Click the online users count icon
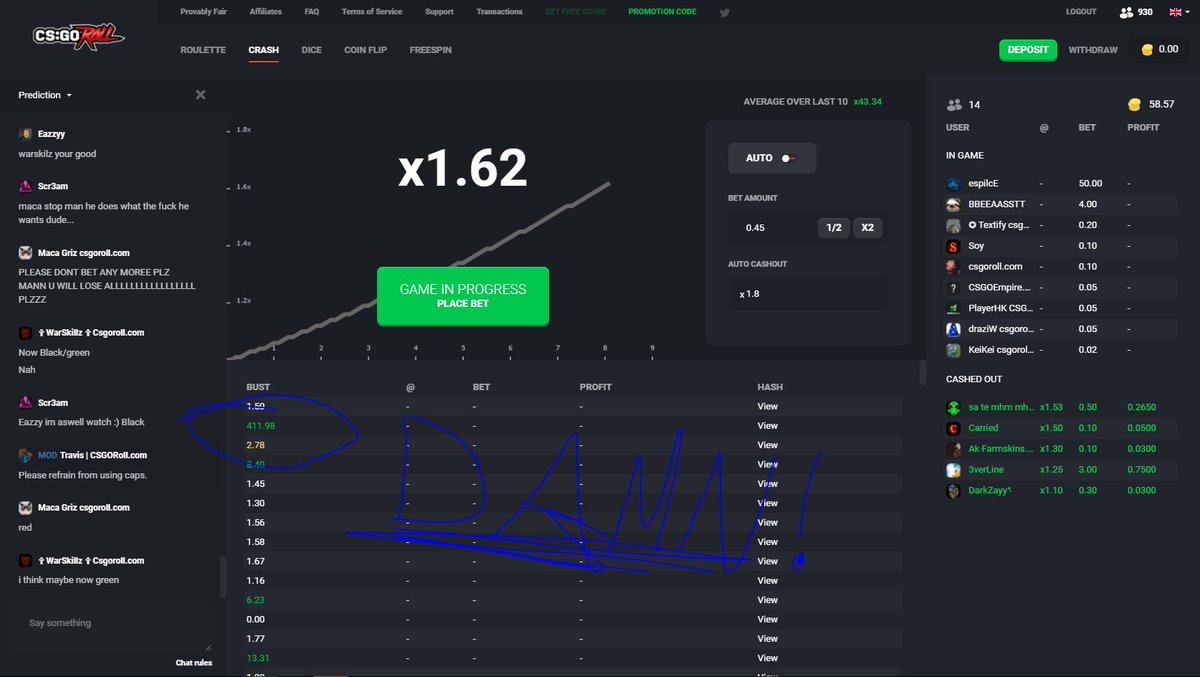 click(x=1127, y=12)
